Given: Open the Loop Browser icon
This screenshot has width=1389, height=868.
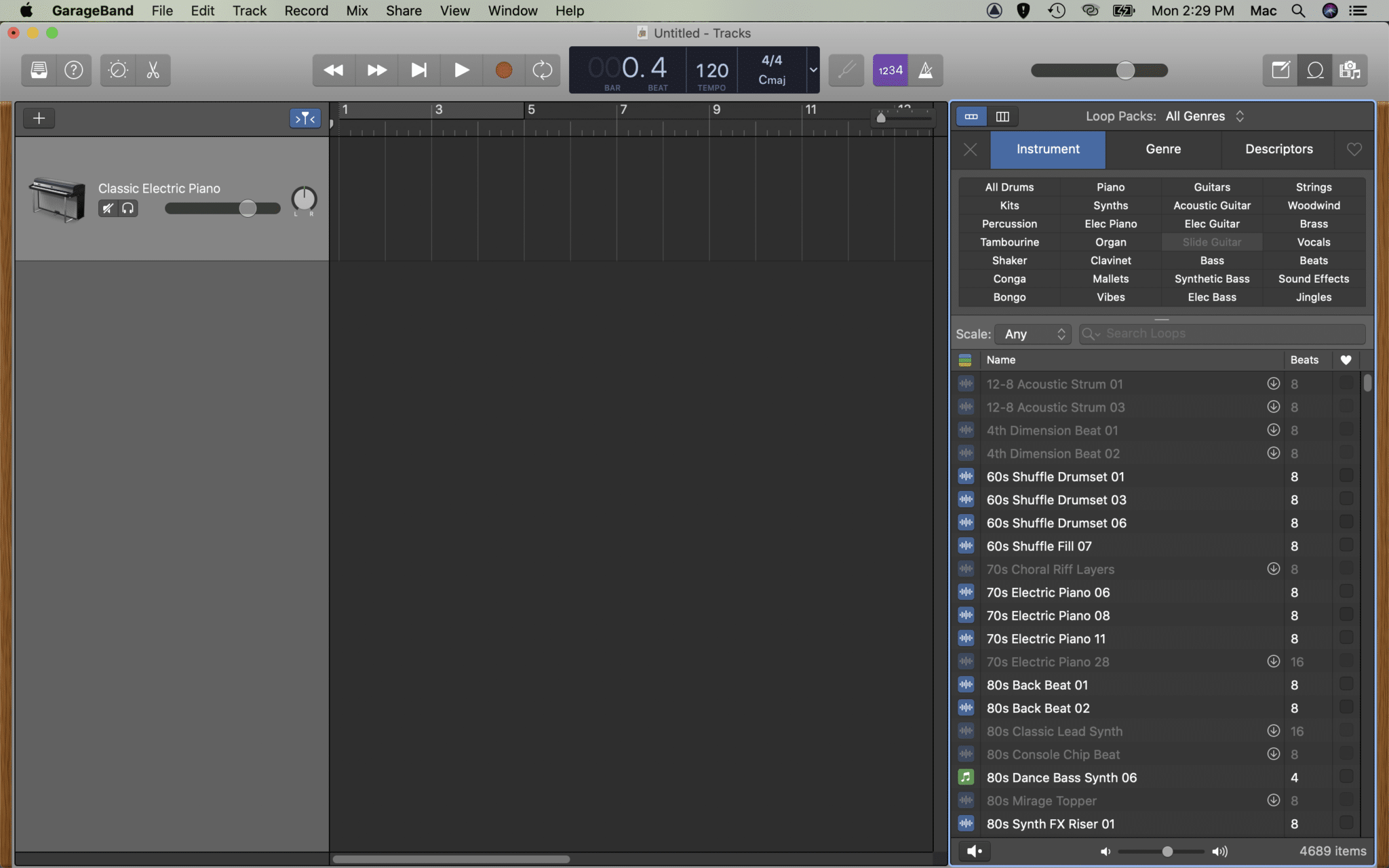Looking at the screenshot, I should pos(1315,70).
